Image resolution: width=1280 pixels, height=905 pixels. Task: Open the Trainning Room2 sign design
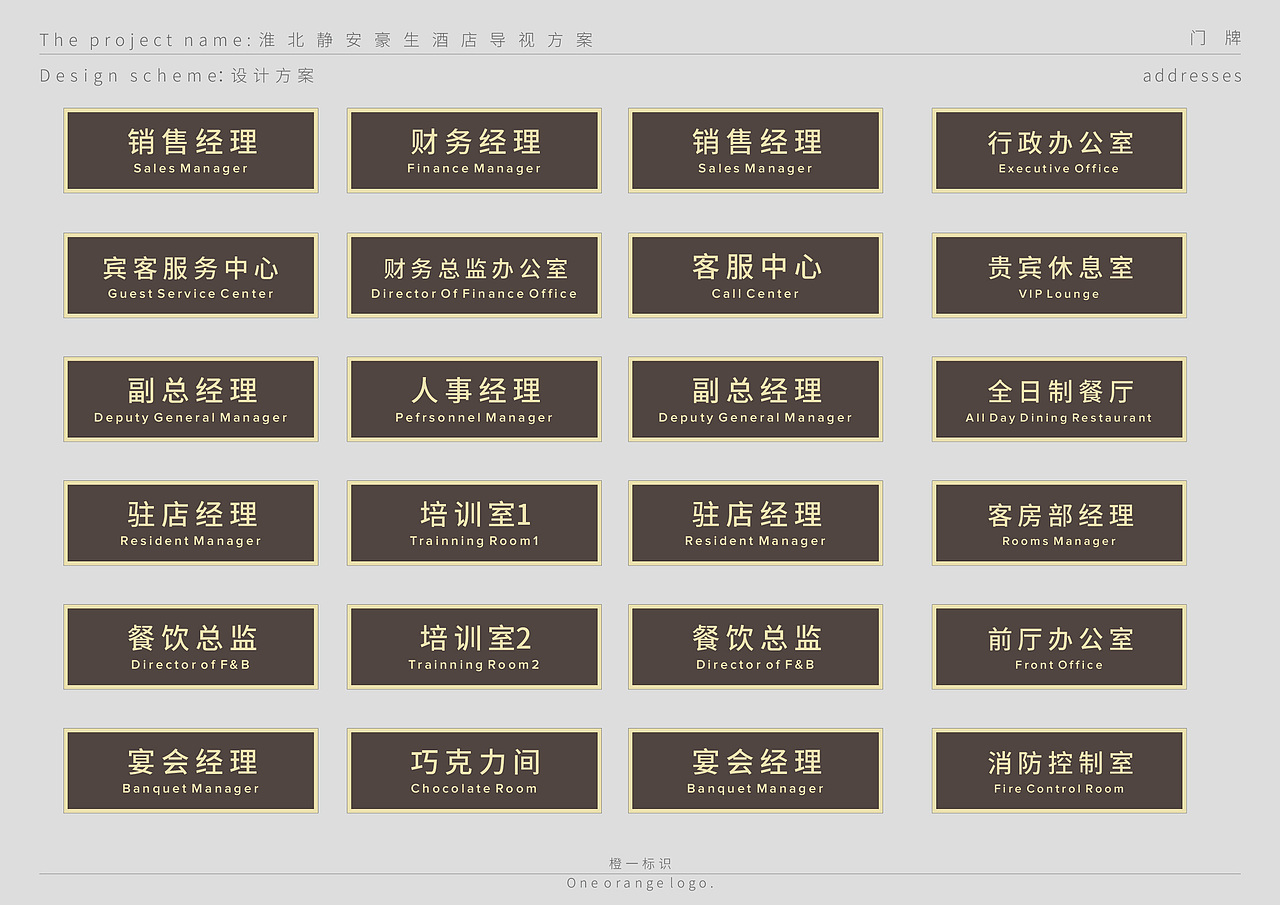[x=473, y=646]
